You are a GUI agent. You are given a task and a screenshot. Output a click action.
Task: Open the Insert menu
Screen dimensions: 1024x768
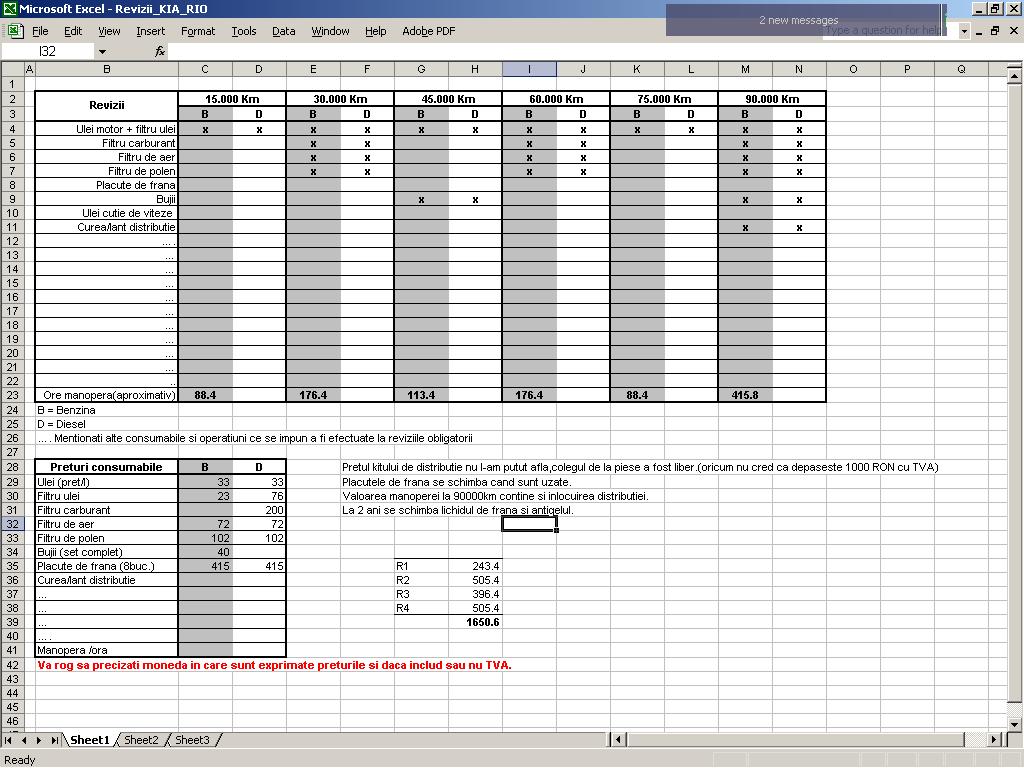pos(150,31)
